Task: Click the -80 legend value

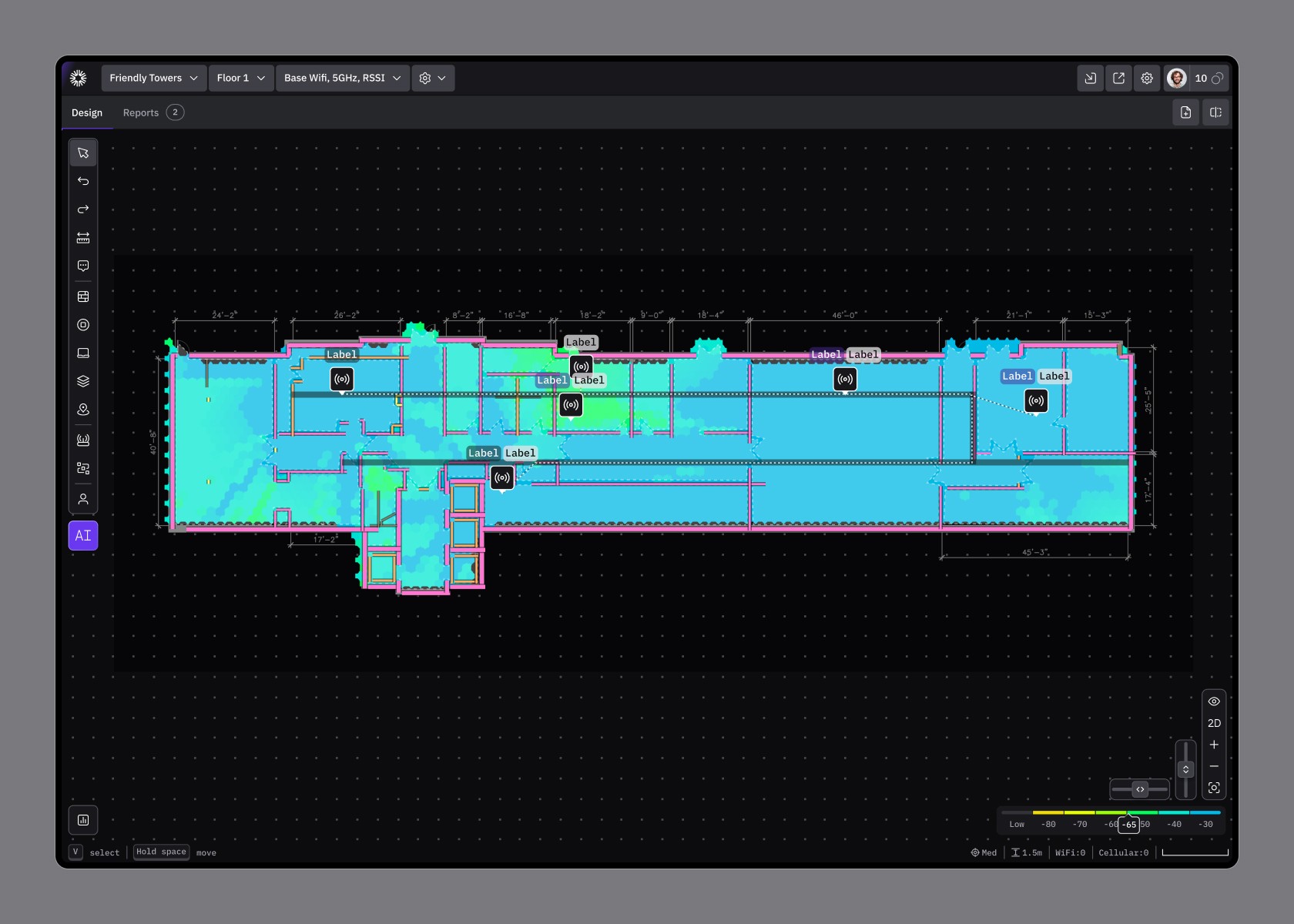Action: (x=1048, y=824)
